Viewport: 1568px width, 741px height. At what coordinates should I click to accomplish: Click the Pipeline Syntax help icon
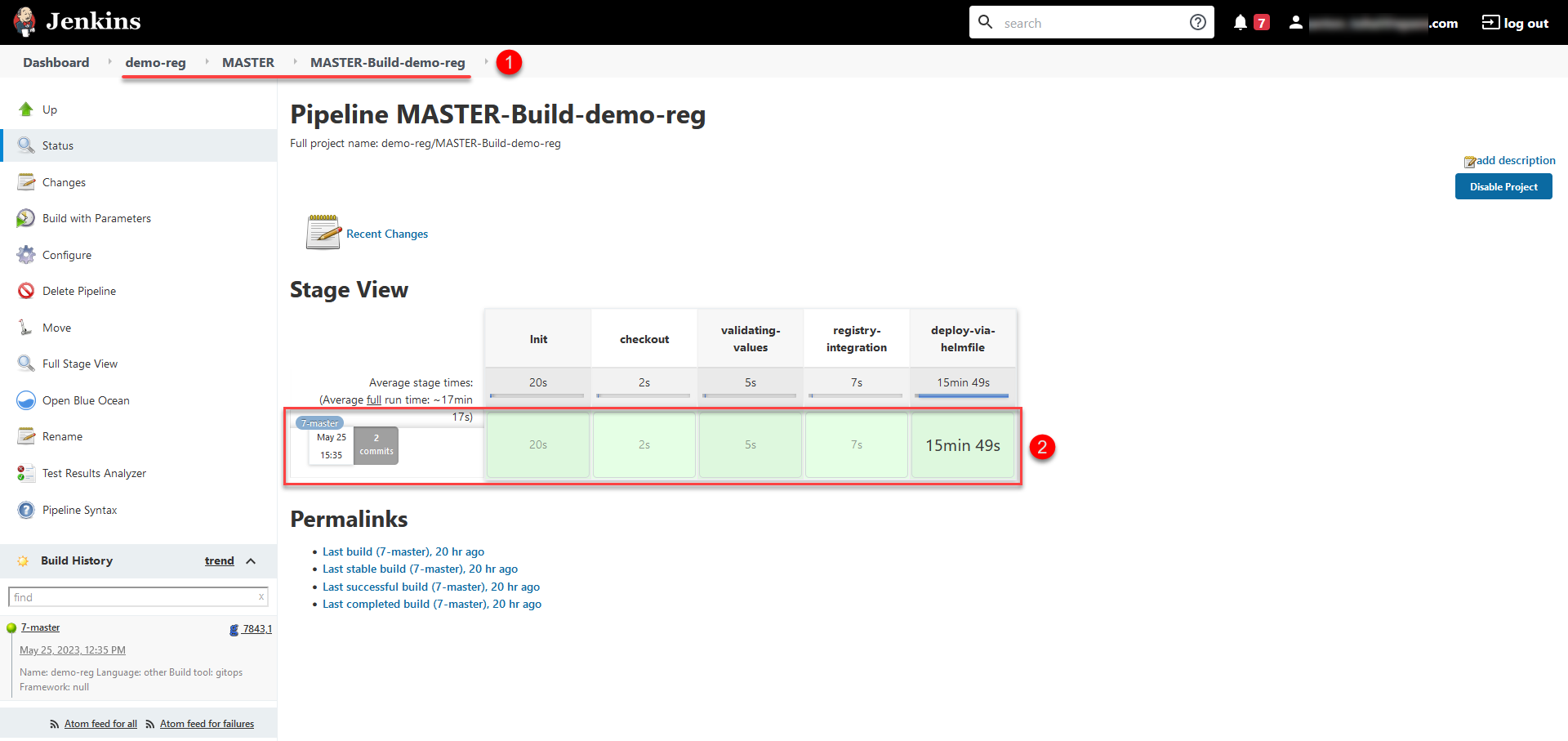(26, 510)
